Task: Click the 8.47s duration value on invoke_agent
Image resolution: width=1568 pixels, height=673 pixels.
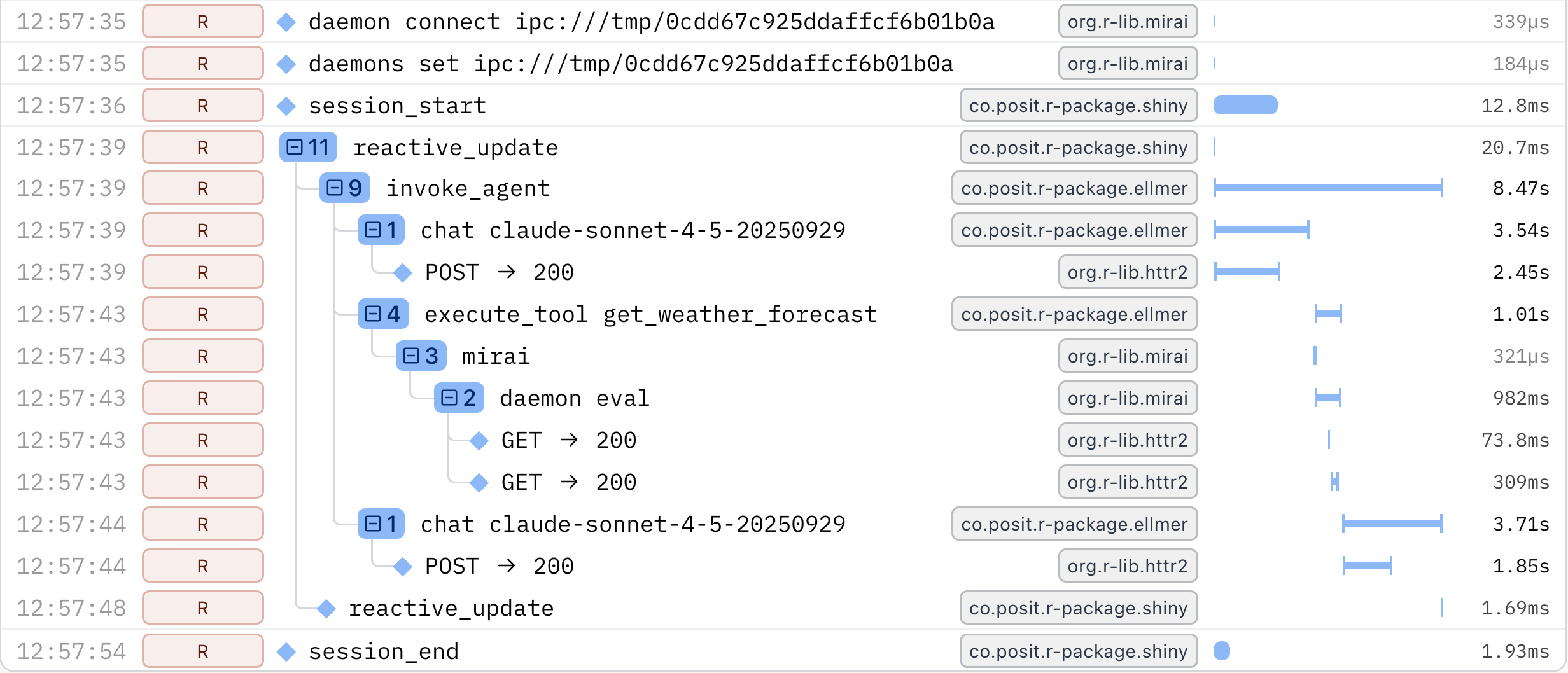Action: point(1522,188)
